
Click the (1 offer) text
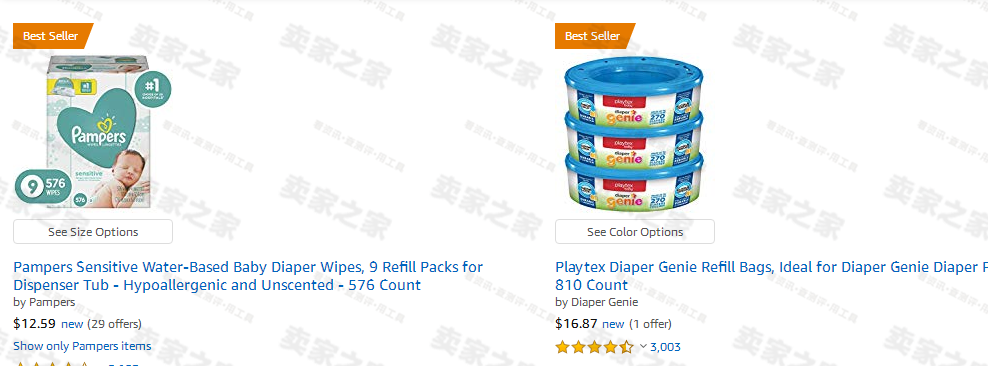click(650, 324)
